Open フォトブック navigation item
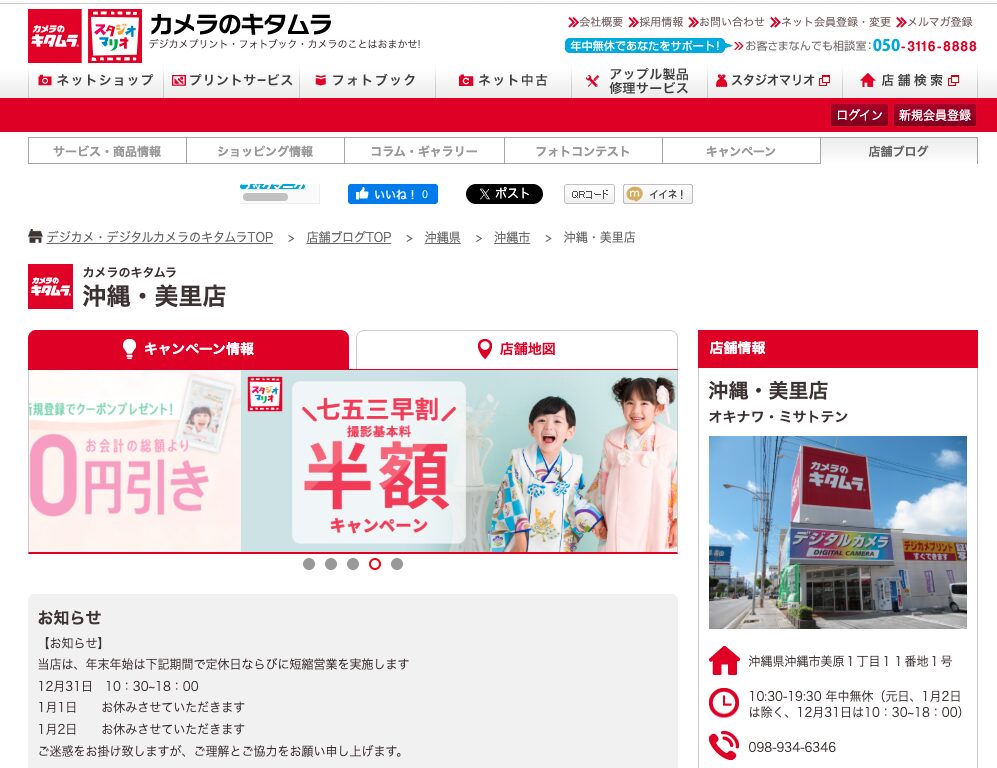Screen dimensions: 997x768 point(368,80)
